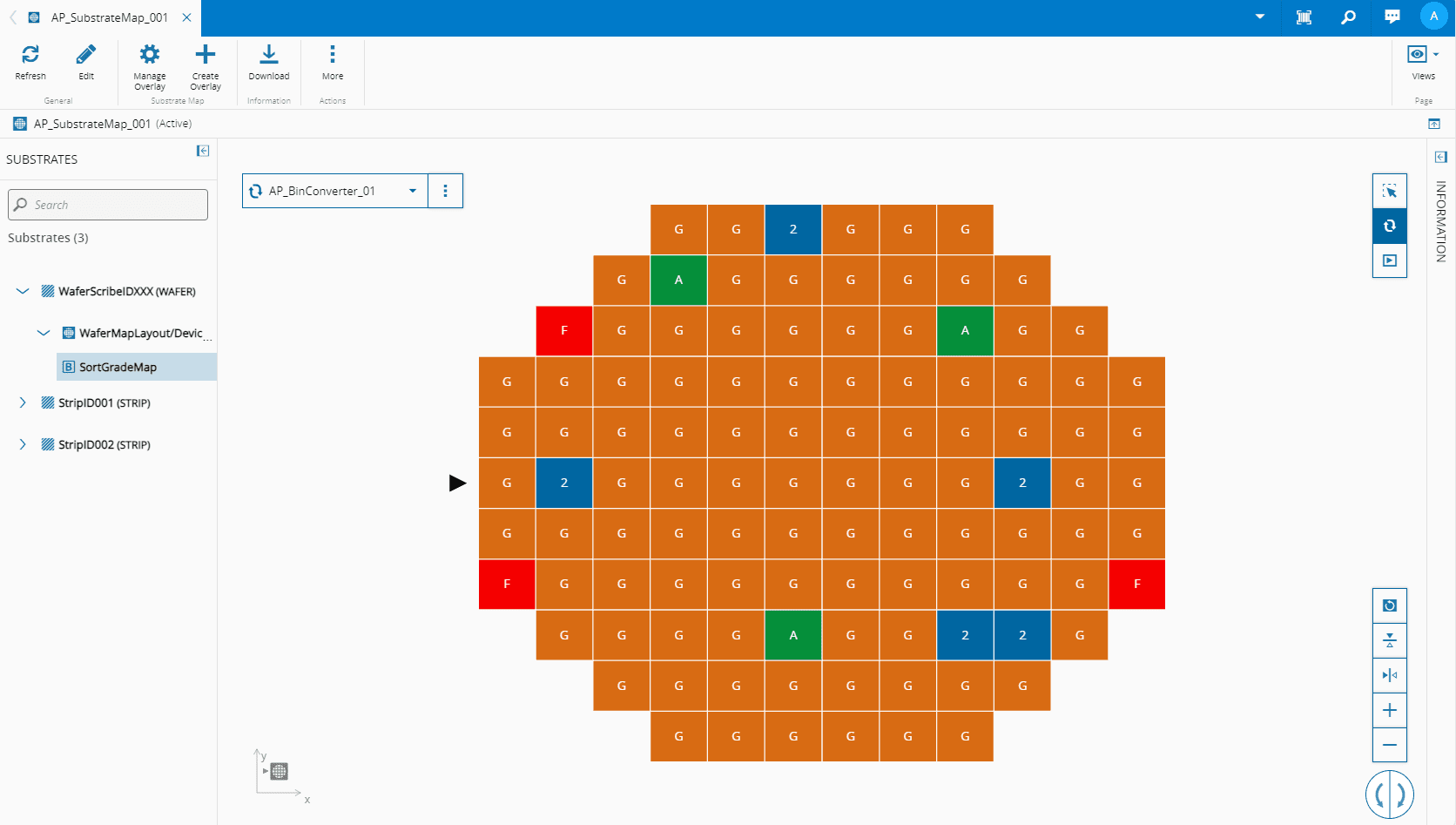Image resolution: width=1456 pixels, height=825 pixels.
Task: Click the pin icon on the breadcrumb bar
Action: pos(1434,124)
